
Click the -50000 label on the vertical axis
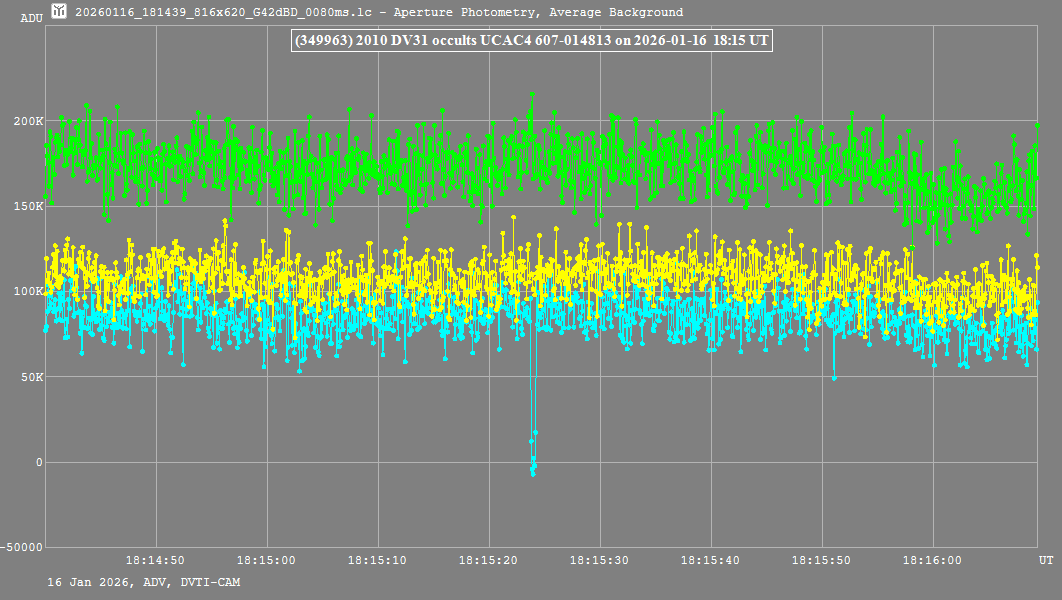click(x=23, y=547)
